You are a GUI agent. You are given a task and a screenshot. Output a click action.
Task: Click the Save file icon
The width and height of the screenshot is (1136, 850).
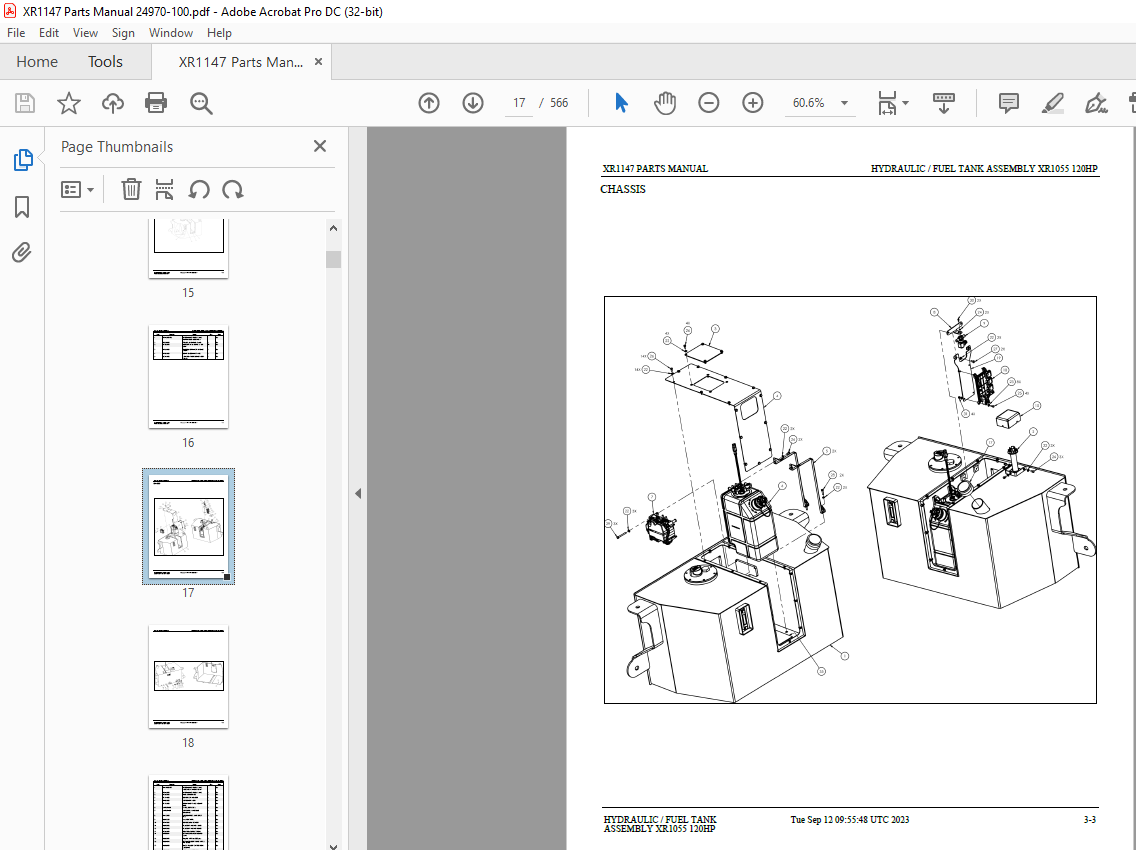point(25,103)
